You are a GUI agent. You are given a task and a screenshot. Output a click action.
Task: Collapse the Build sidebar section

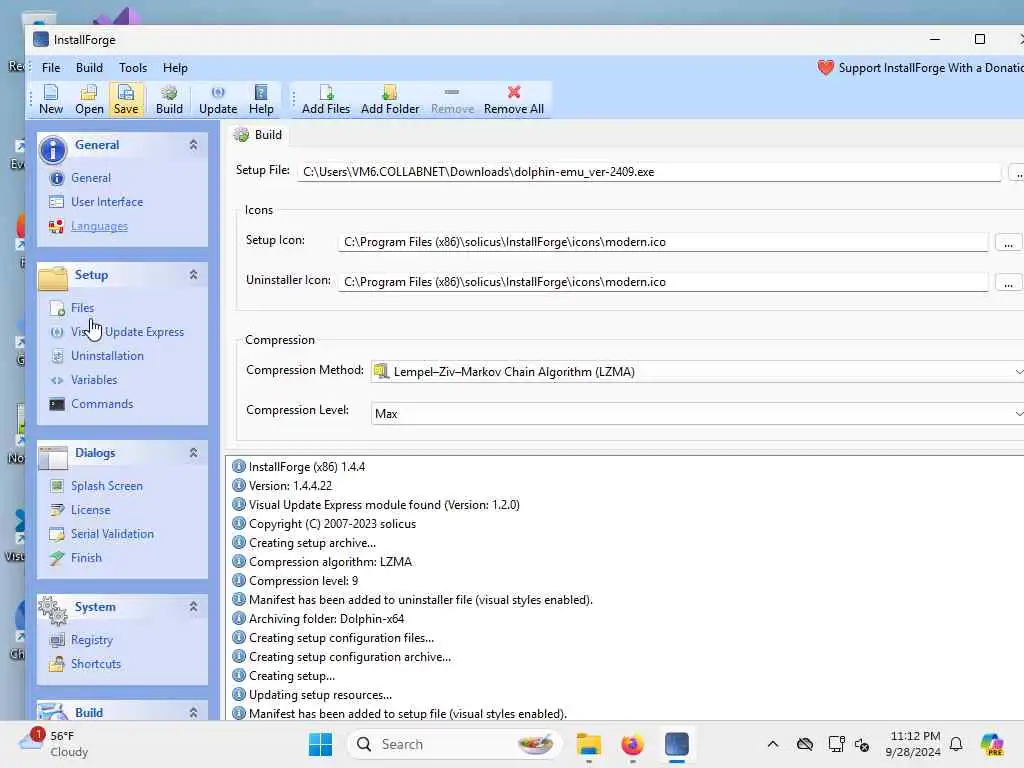193,712
